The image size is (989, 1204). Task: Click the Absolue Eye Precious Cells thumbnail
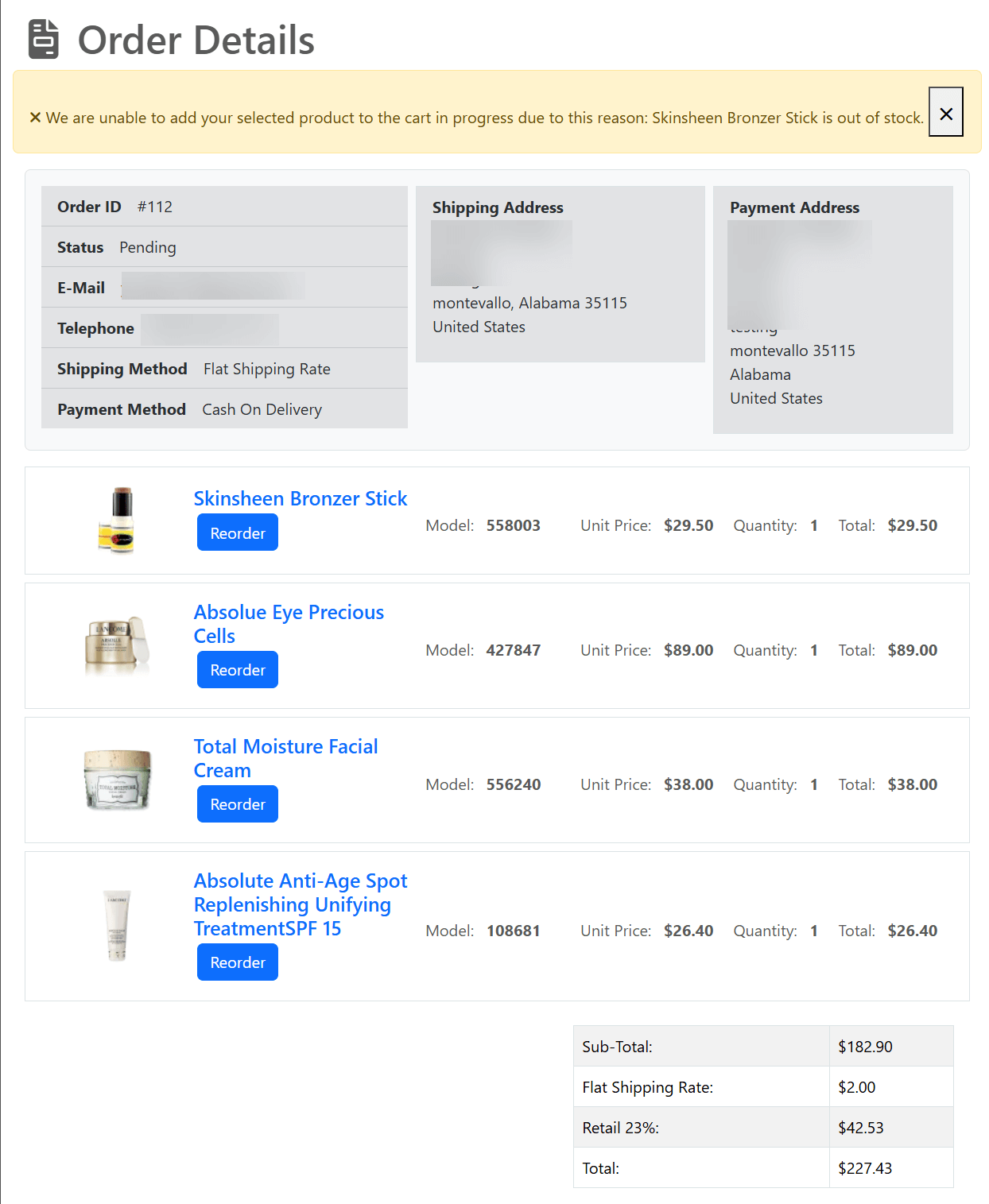click(x=118, y=645)
